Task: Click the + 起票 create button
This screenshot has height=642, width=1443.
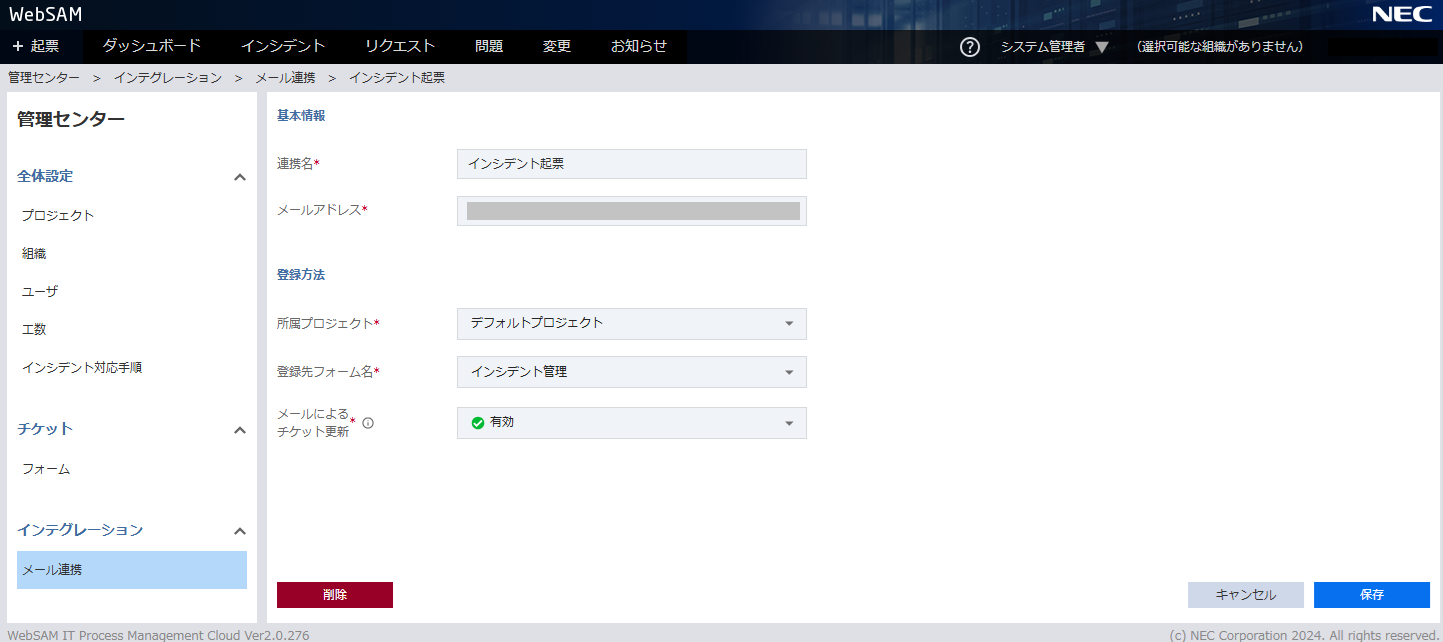Action: point(36,46)
